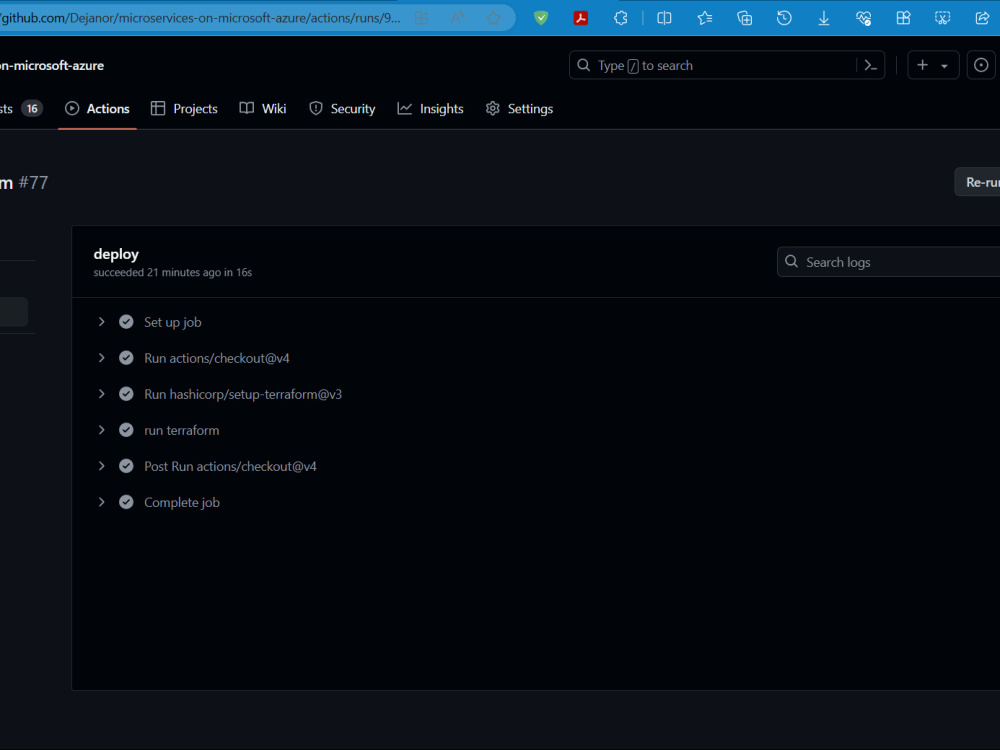Open the browser History icon
This screenshot has height=750, width=1000.
[784, 18]
